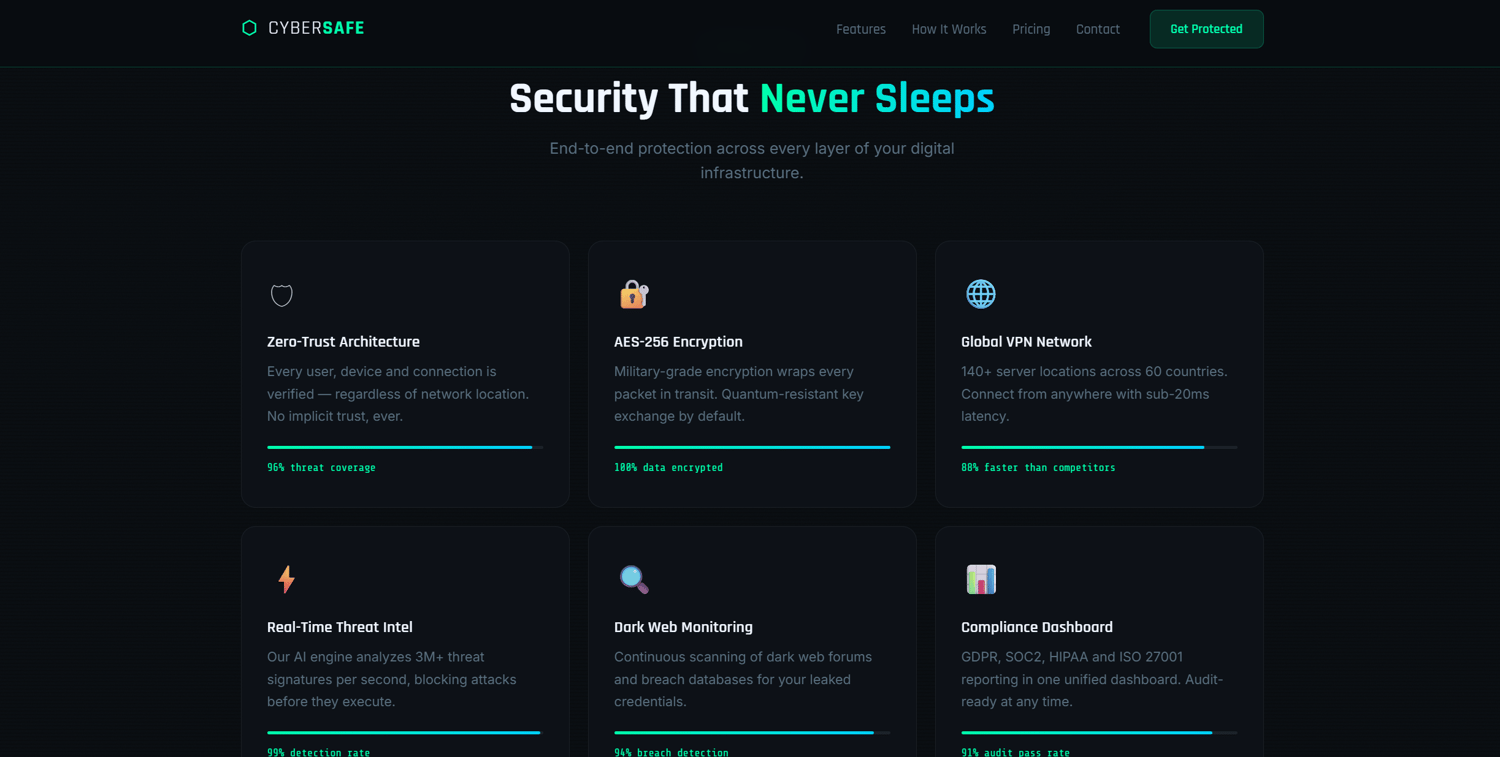The height and width of the screenshot is (757, 1500).
Task: Click the Compliance Dashboard card title
Action: 1037,627
